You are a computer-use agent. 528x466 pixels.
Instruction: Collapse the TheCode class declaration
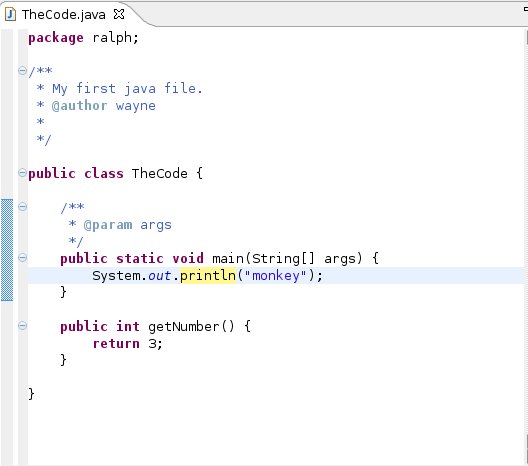tap(22, 173)
